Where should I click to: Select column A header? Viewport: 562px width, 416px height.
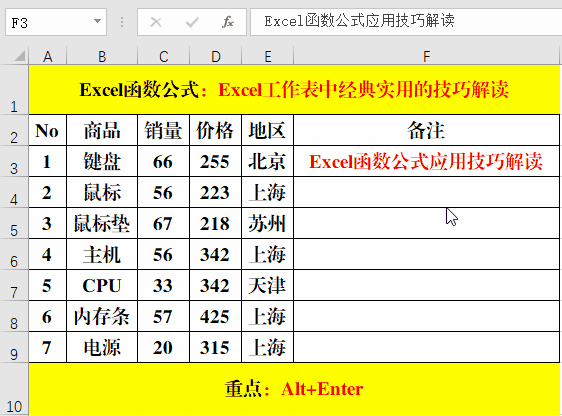pyautogui.click(x=48, y=56)
